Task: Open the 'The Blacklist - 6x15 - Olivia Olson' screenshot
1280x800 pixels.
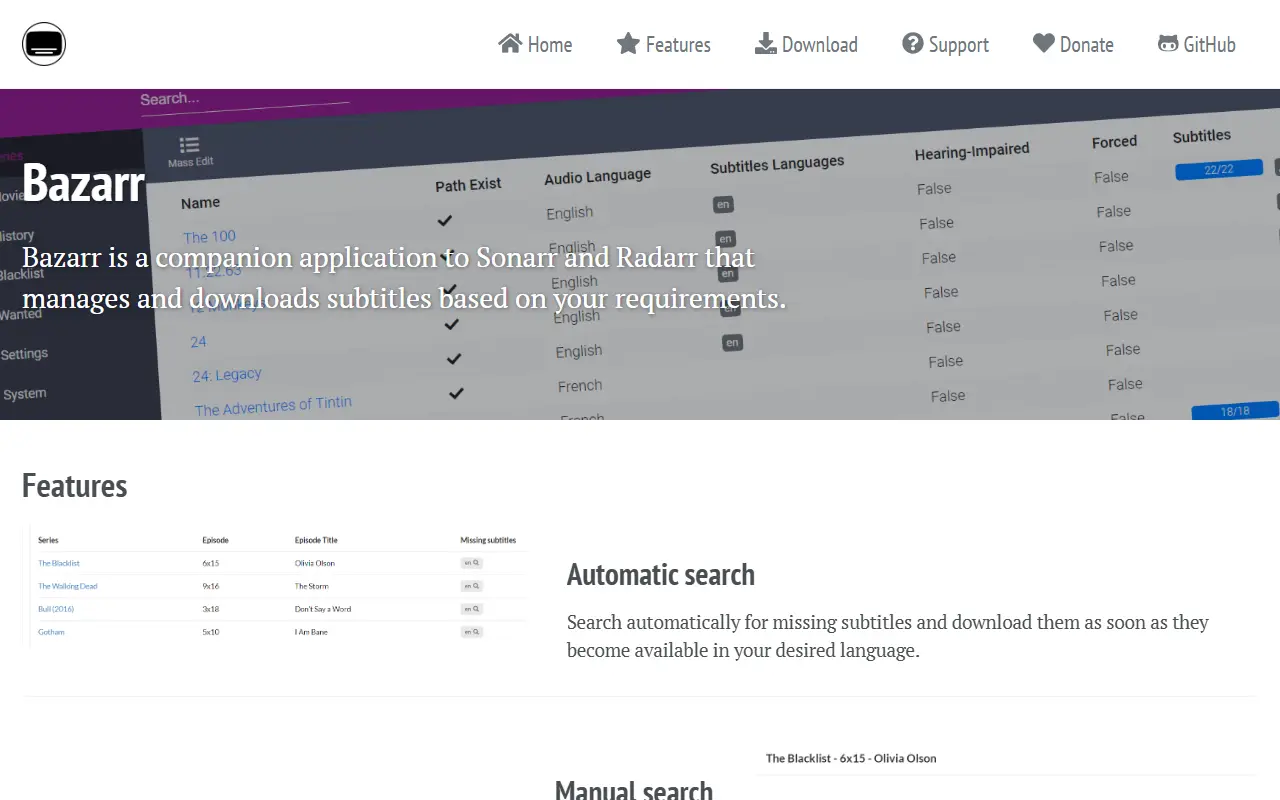Action: [1005, 771]
